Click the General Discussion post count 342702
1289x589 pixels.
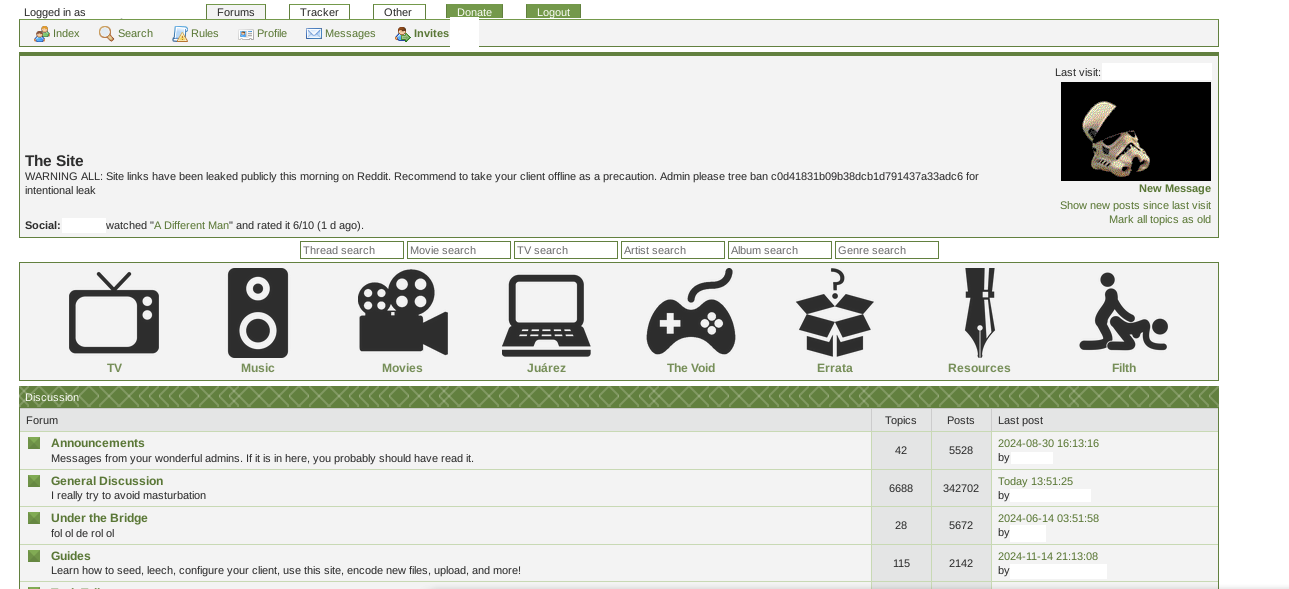(x=961, y=488)
